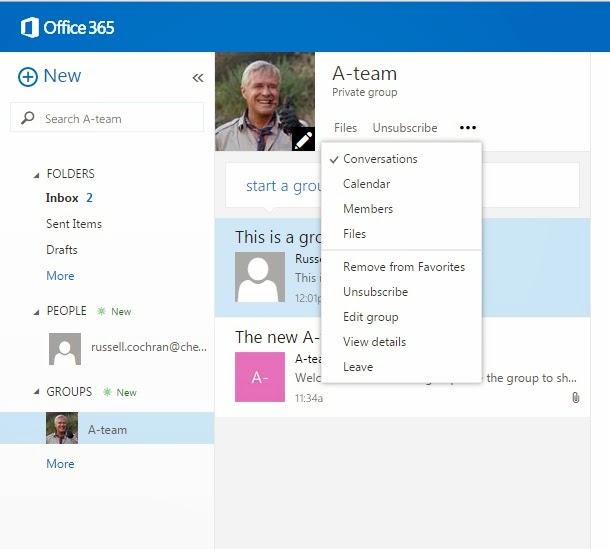Screen dimensions: 610x549
Task: Select A-team in Groups list
Action: pos(107,428)
